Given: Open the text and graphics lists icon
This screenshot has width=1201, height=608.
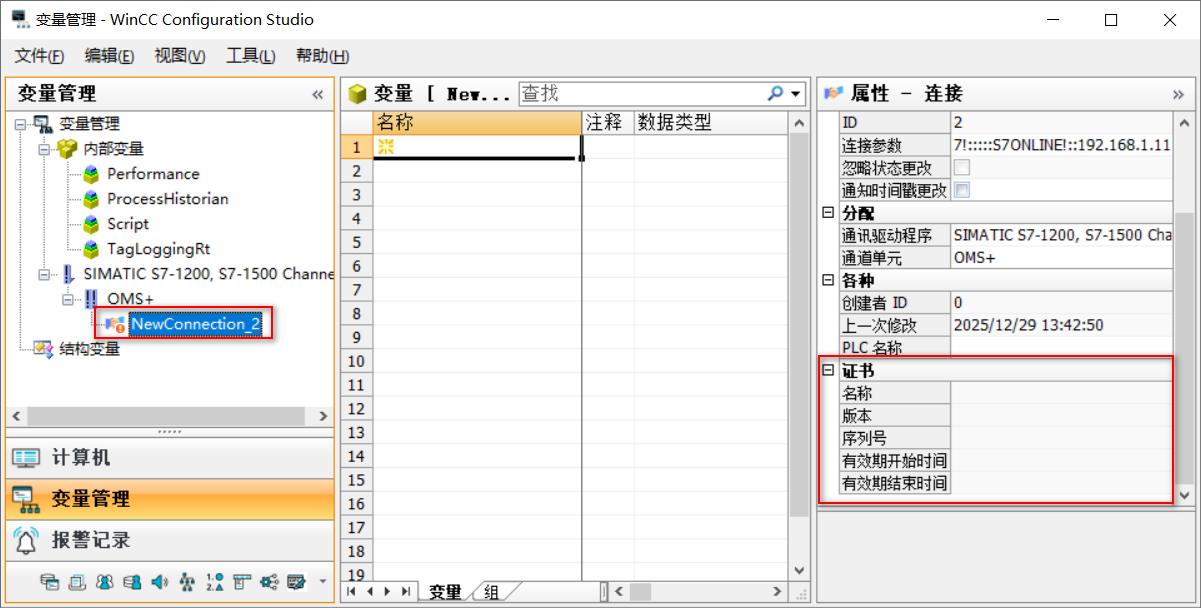Looking at the screenshot, I should point(216,582).
